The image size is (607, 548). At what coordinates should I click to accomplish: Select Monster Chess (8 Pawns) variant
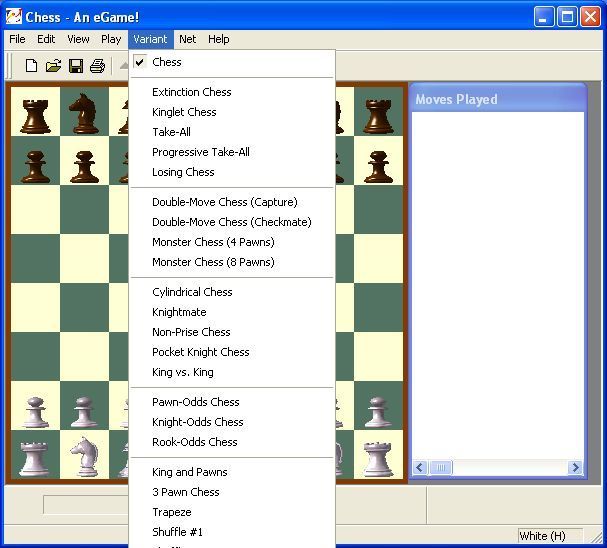[213, 262]
